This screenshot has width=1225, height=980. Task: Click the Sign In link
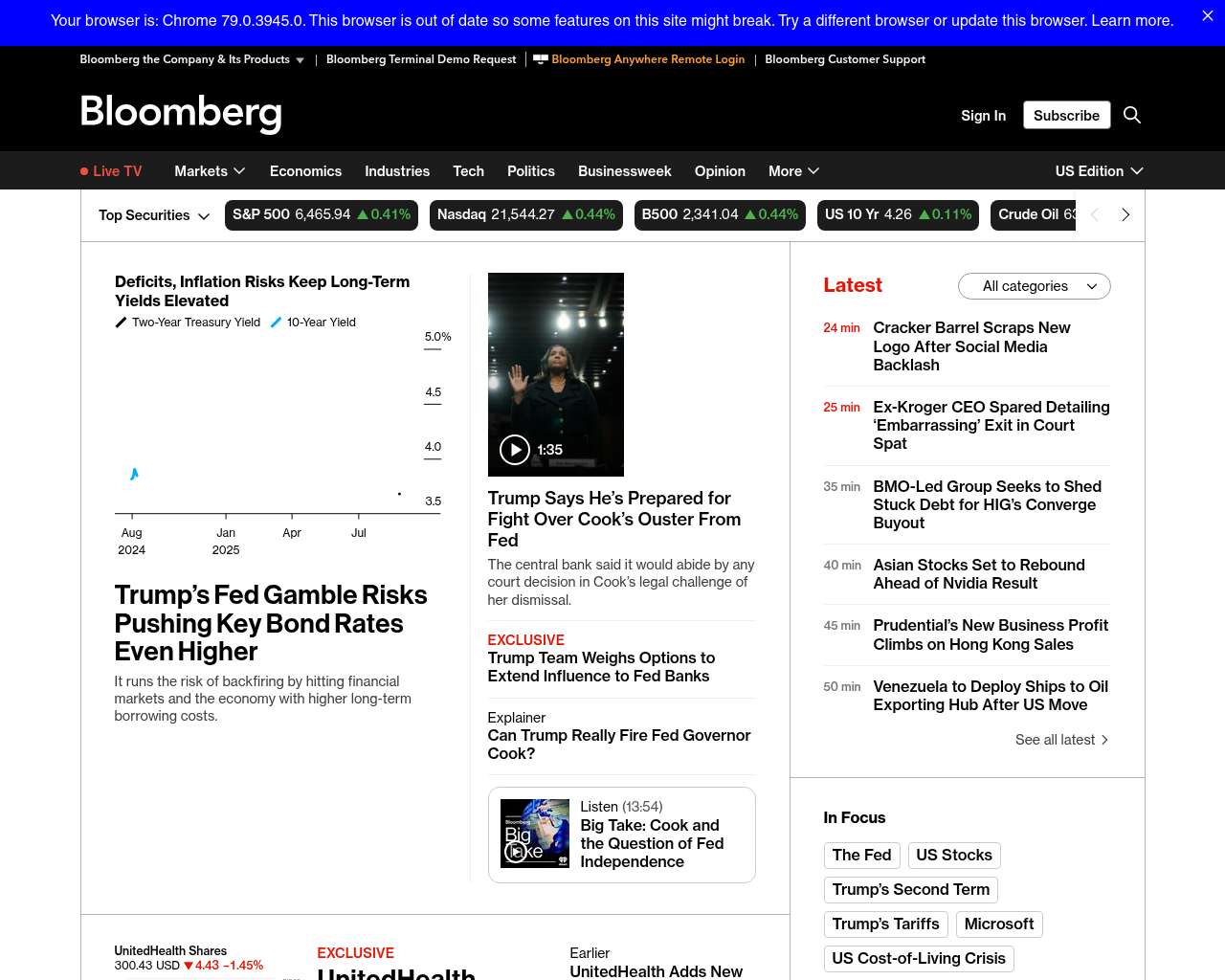[983, 115]
